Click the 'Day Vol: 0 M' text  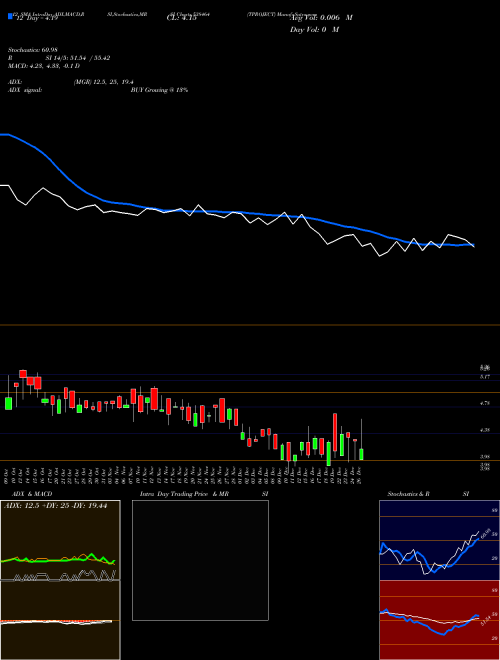tap(314, 30)
